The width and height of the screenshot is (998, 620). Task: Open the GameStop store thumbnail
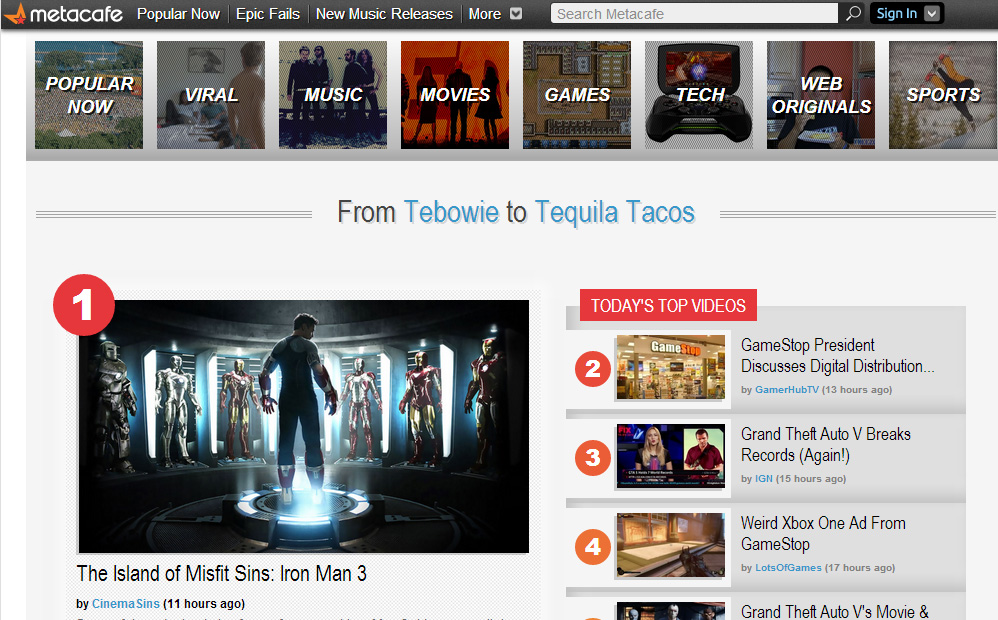click(x=671, y=367)
